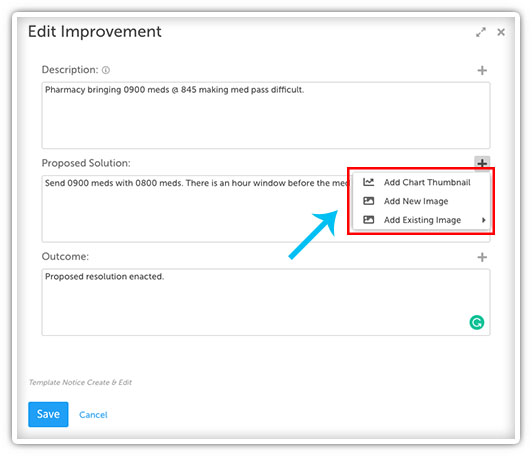Click the plus icon beside Outcome
This screenshot has height=456, width=532.
(x=482, y=257)
